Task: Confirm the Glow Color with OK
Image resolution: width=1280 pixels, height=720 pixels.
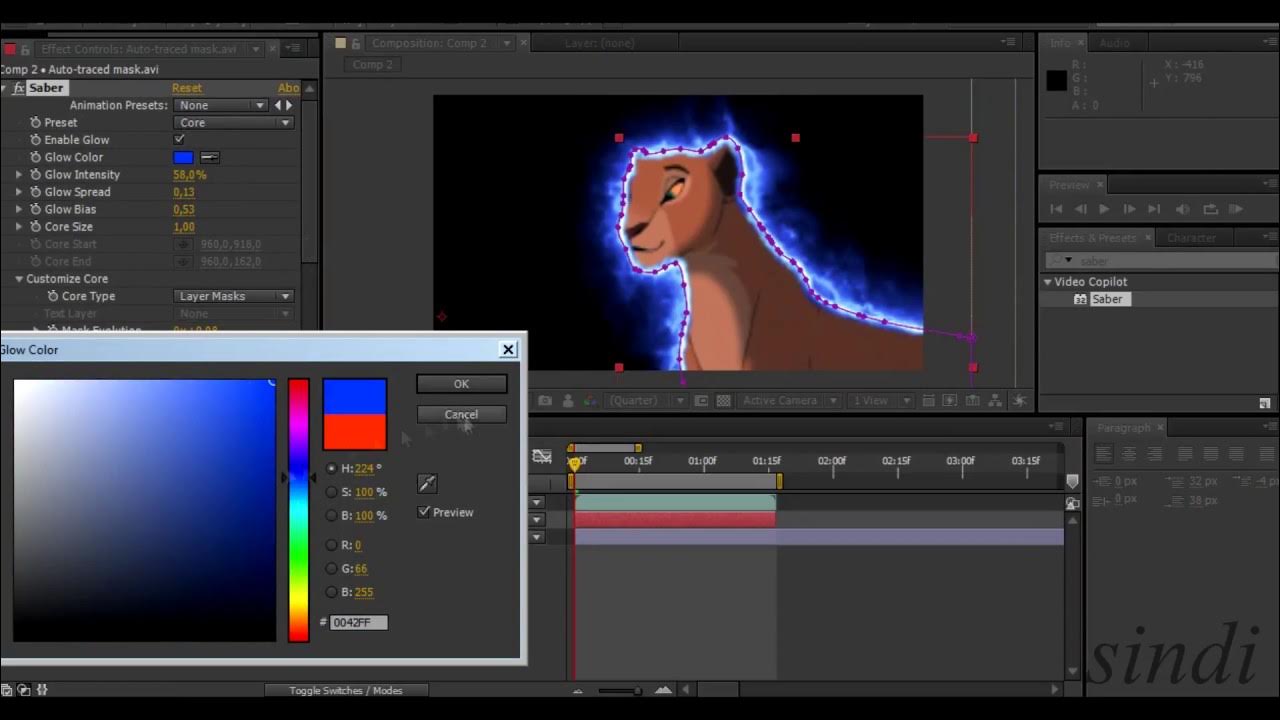Action: coord(461,384)
